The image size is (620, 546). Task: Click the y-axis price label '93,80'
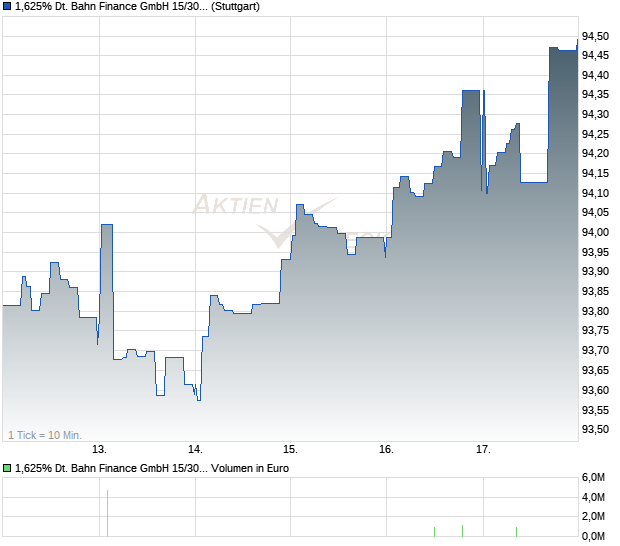595,312
